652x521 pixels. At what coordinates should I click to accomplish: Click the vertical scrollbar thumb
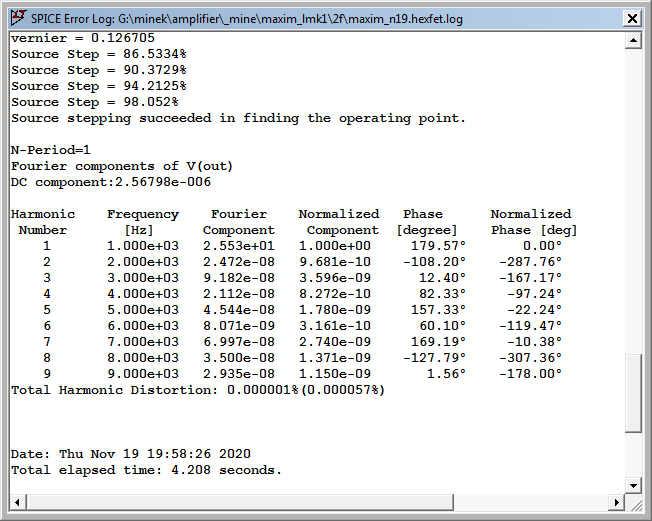pyautogui.click(x=633, y=393)
